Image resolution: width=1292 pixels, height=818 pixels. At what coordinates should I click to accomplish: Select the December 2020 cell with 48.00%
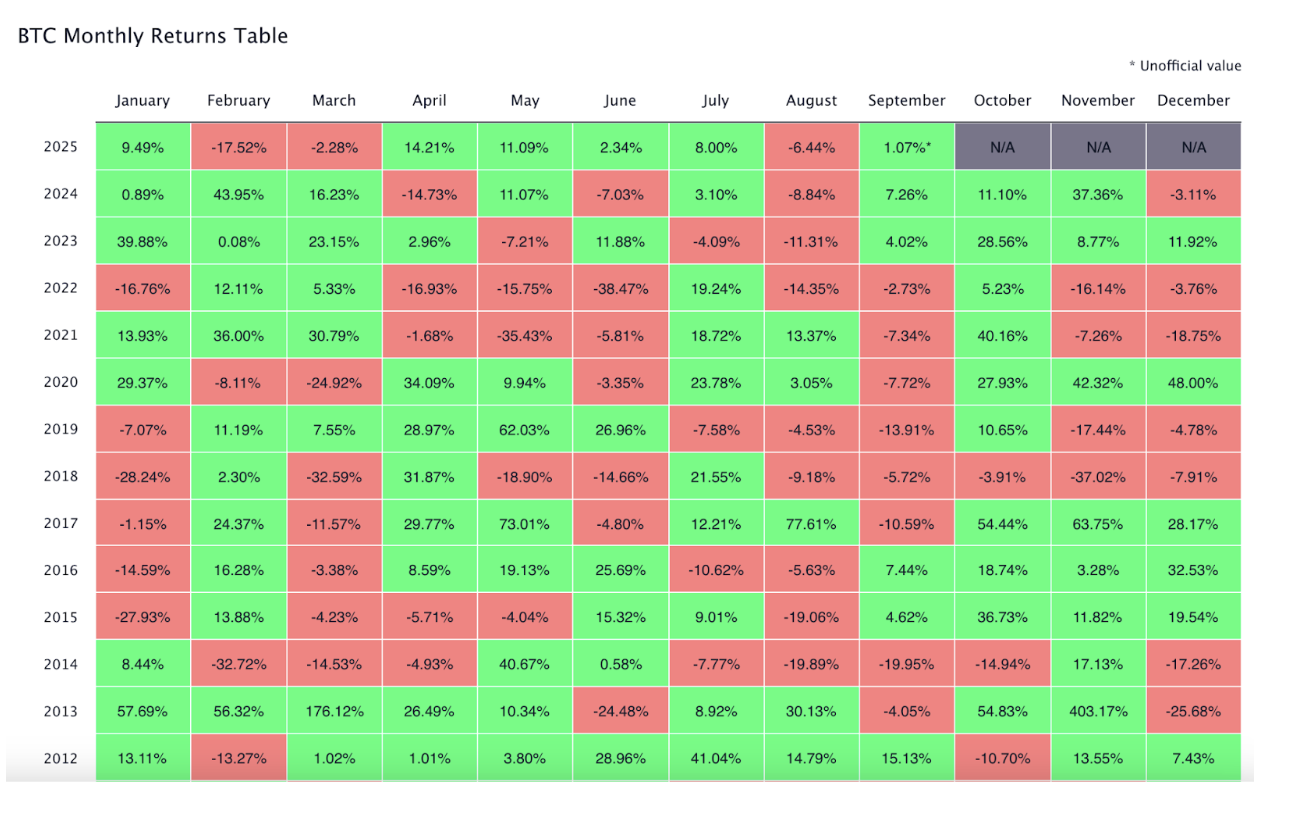click(1193, 382)
